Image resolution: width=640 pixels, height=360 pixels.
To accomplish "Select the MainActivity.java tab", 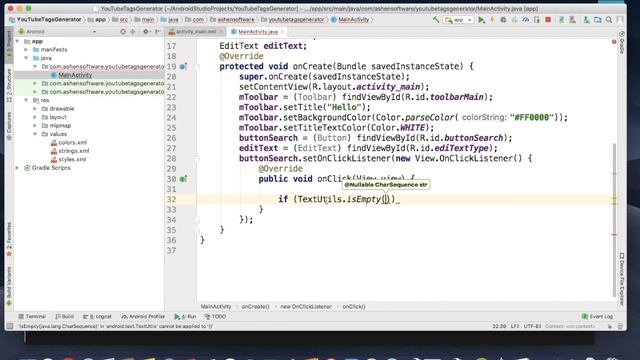I will coord(257,31).
